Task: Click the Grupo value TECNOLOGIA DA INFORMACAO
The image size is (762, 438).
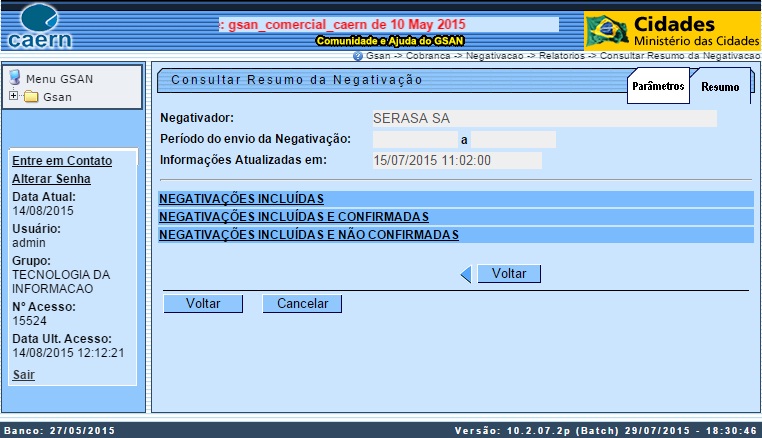Action: tap(61, 281)
